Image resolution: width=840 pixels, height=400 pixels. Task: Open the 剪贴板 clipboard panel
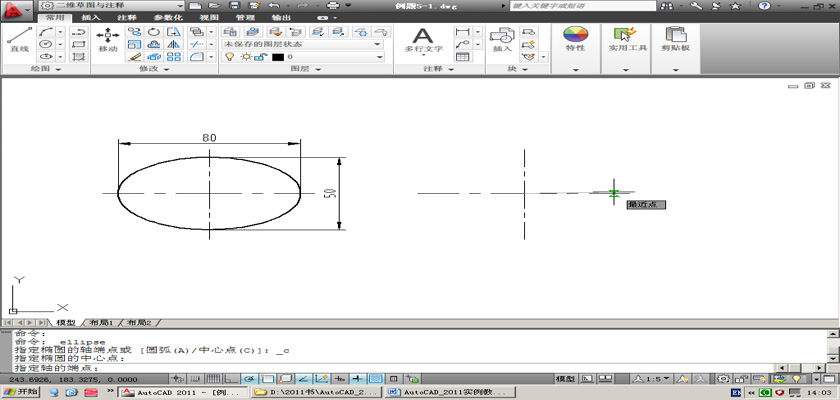(678, 38)
